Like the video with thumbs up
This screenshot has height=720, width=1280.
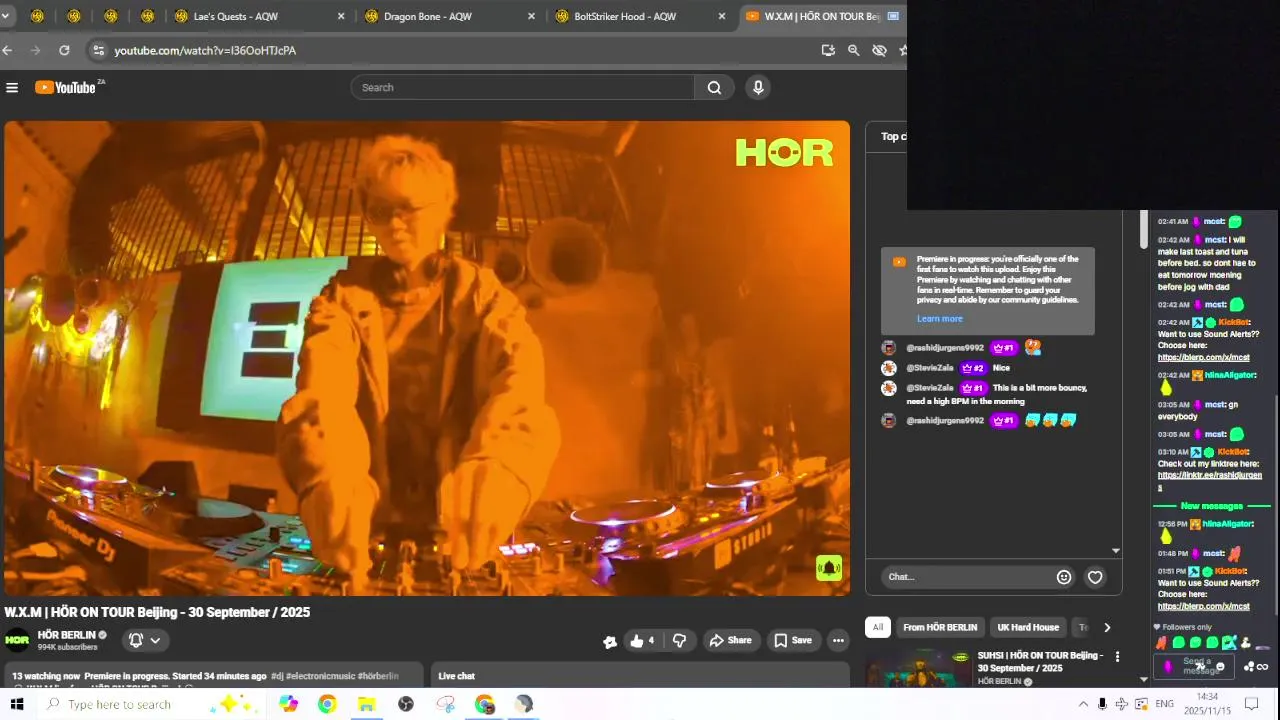tap(642, 640)
